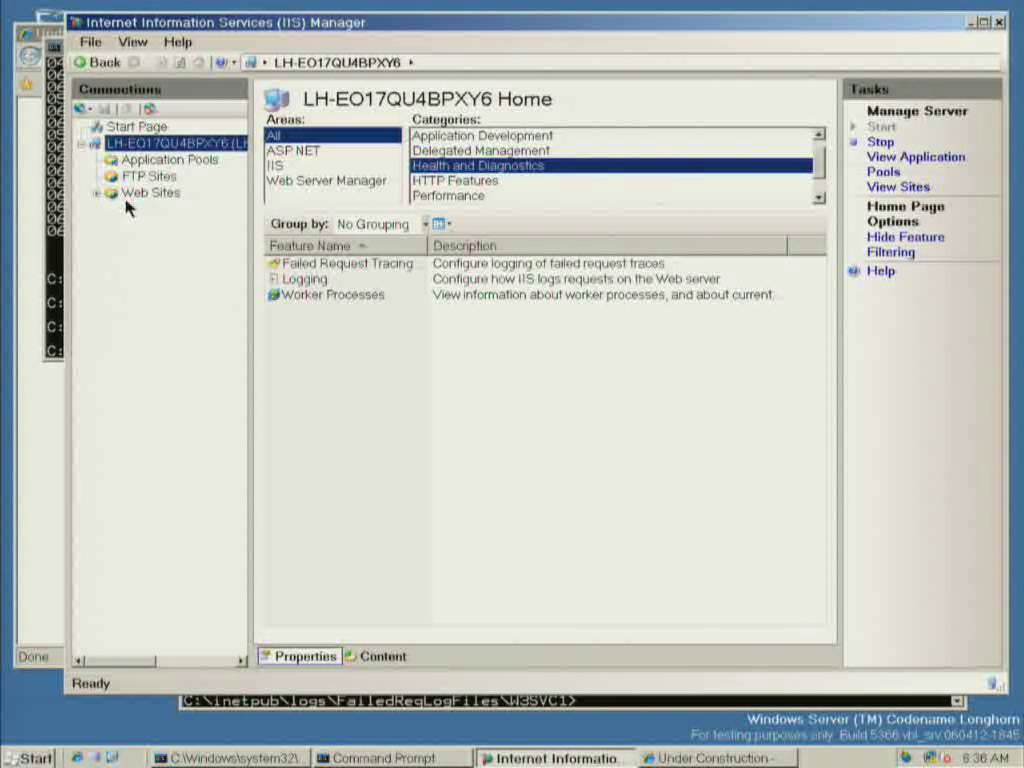Click the Help icon in the toolbar

point(220,62)
